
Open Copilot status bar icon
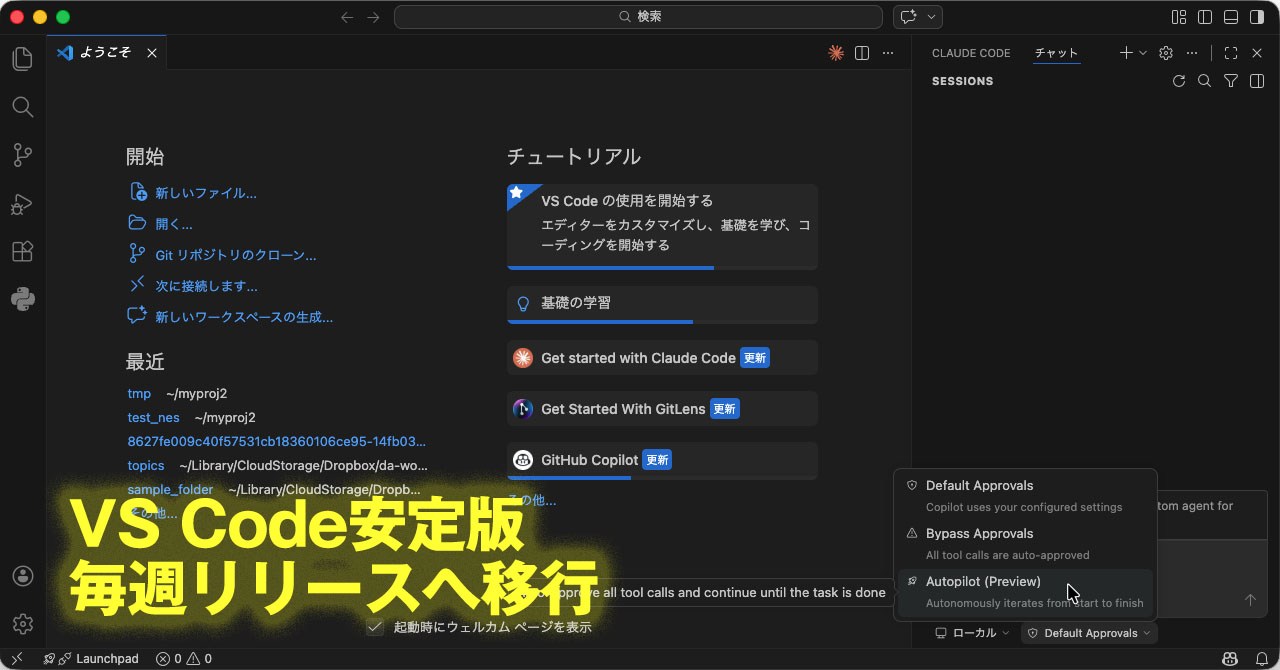(x=1230, y=659)
